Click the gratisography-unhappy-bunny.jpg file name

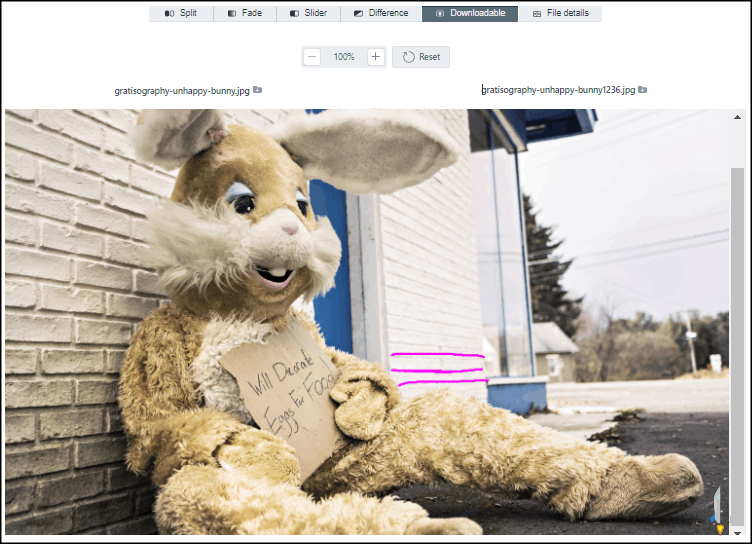(x=182, y=90)
